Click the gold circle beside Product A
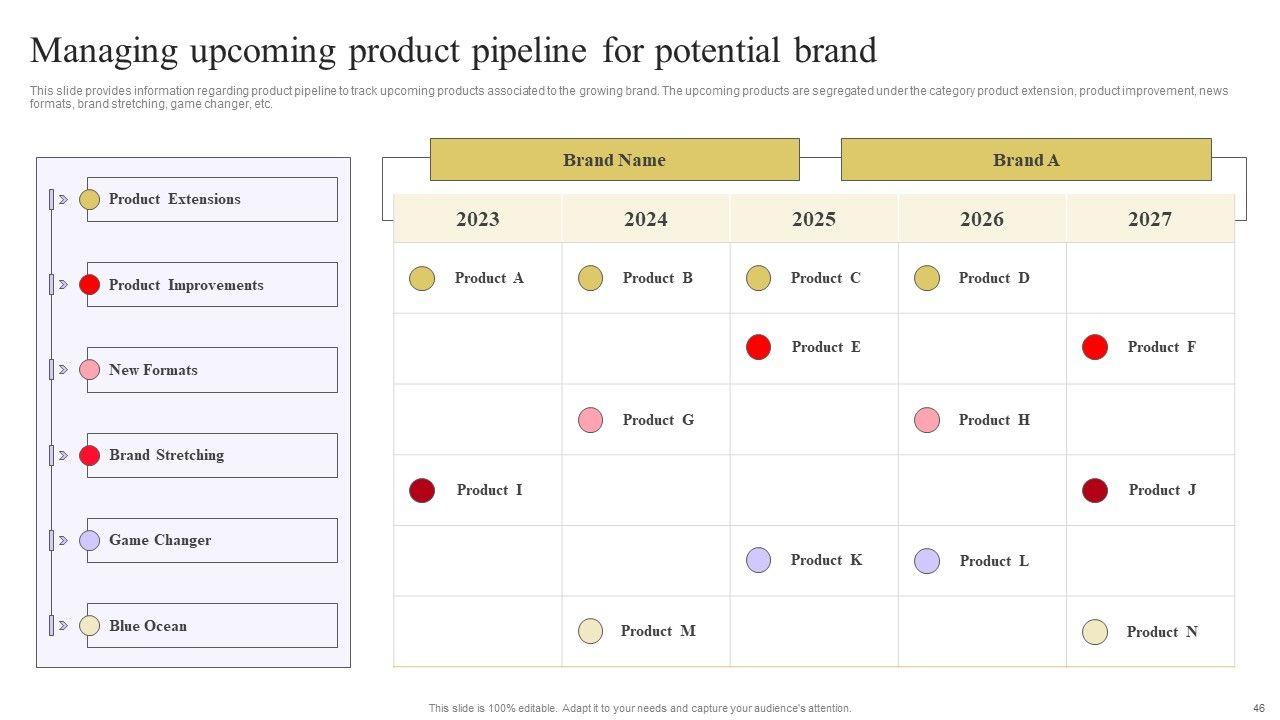Screen dimensions: 1280x720 [422, 278]
